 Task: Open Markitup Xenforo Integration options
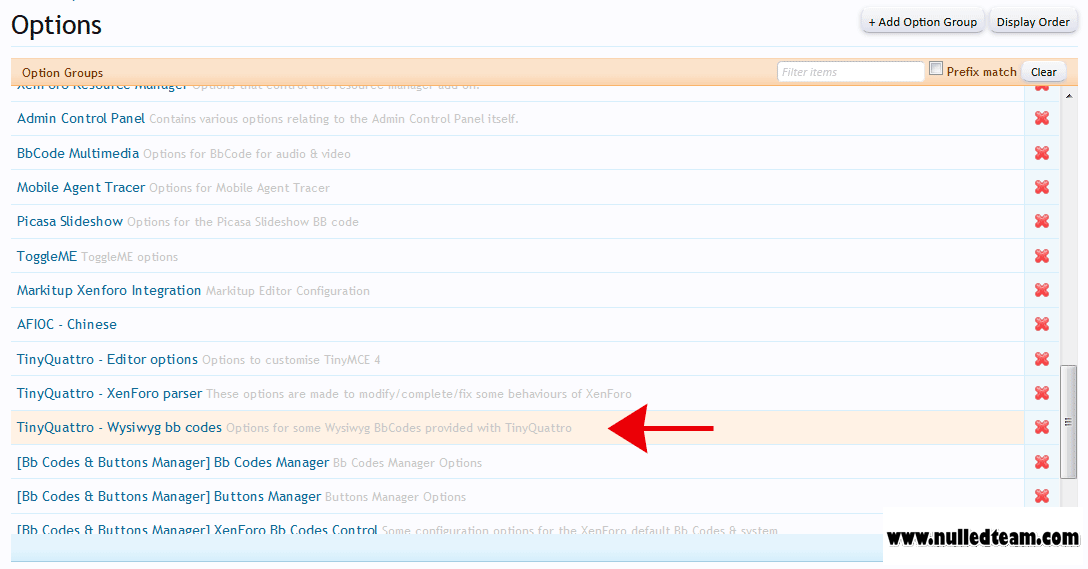point(109,290)
